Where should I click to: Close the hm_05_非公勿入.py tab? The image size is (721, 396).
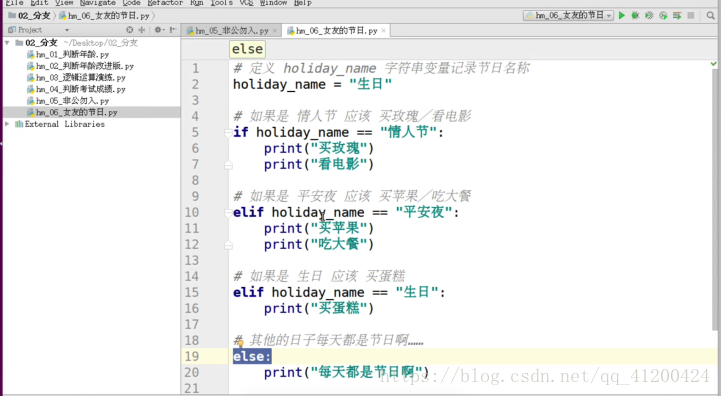tap(275, 31)
